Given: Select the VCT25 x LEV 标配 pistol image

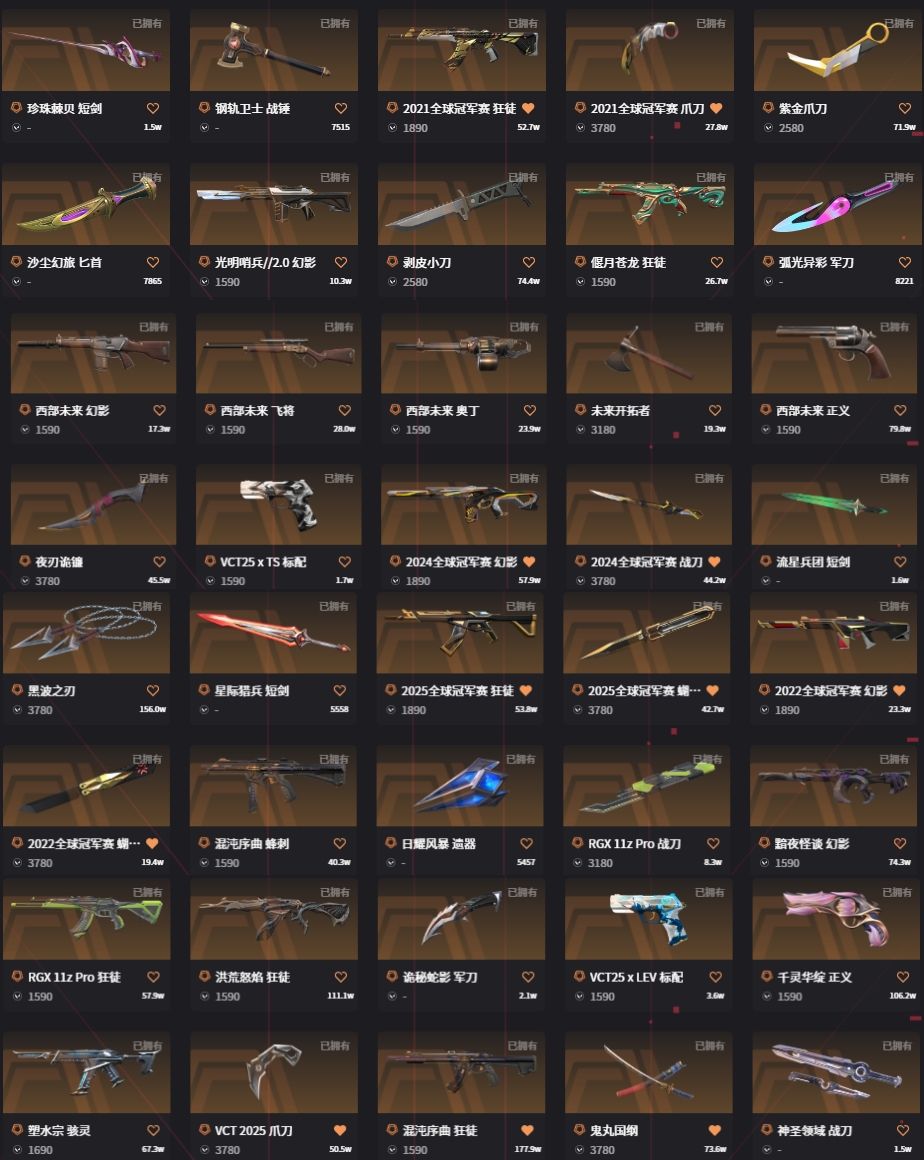Looking at the screenshot, I should pyautogui.click(x=649, y=920).
